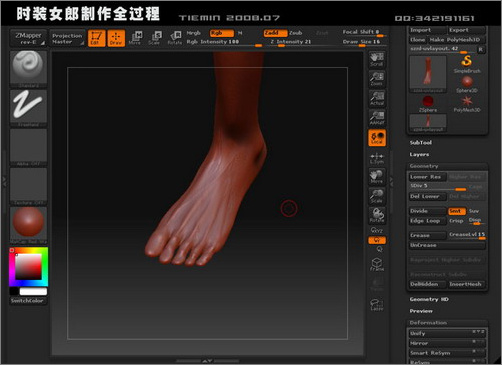Viewport: 502px width, 365px height.
Task: Click the Actual size icon
Action: coord(377,98)
